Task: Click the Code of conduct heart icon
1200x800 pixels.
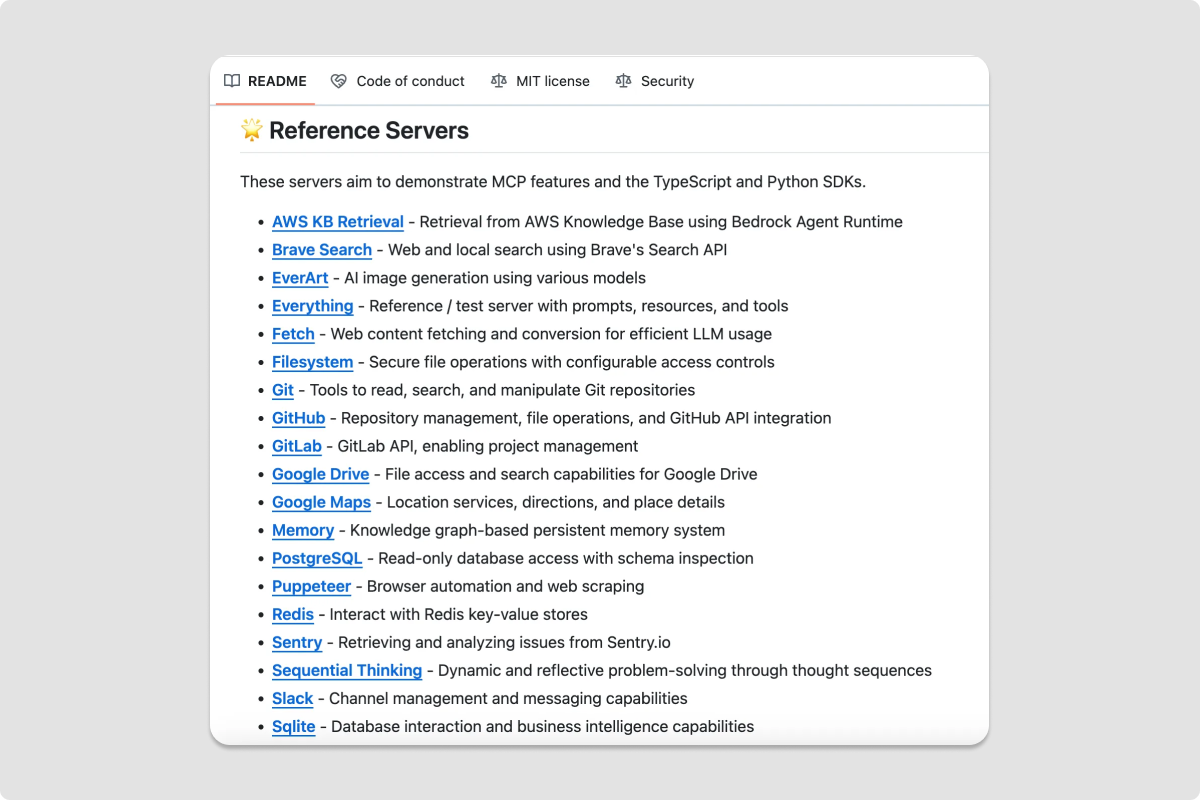Action: point(339,81)
